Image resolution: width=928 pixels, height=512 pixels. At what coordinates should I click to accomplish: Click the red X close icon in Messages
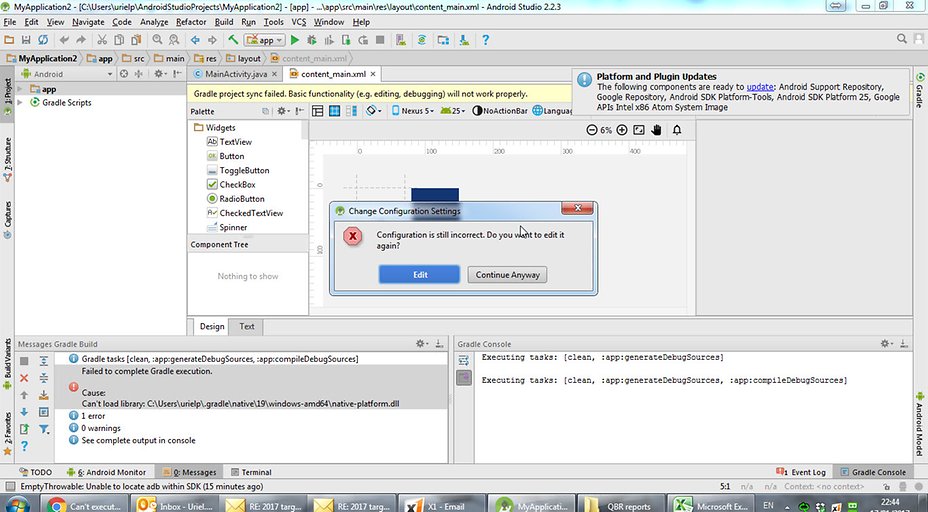click(24, 378)
